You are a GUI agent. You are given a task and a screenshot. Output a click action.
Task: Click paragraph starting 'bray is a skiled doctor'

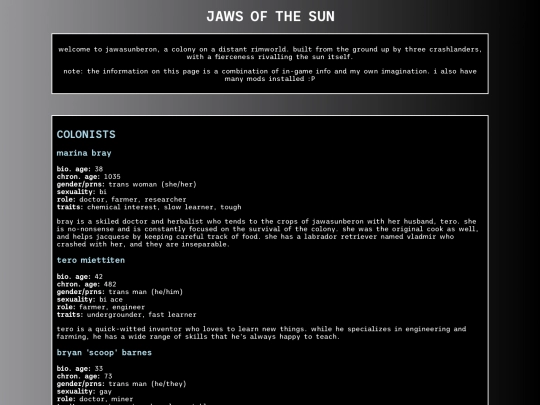click(x=268, y=233)
